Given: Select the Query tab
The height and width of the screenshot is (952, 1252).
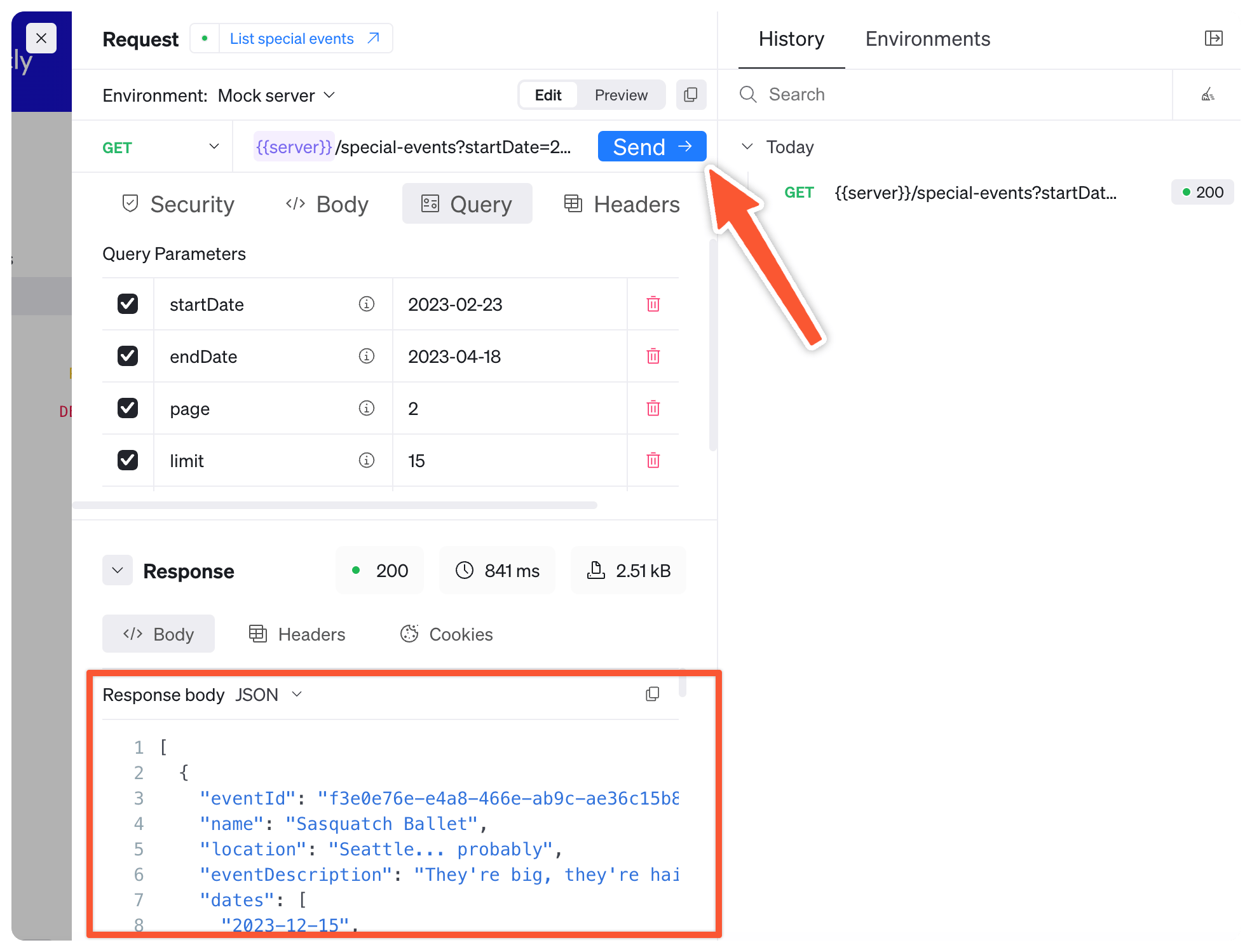Looking at the screenshot, I should (x=467, y=204).
